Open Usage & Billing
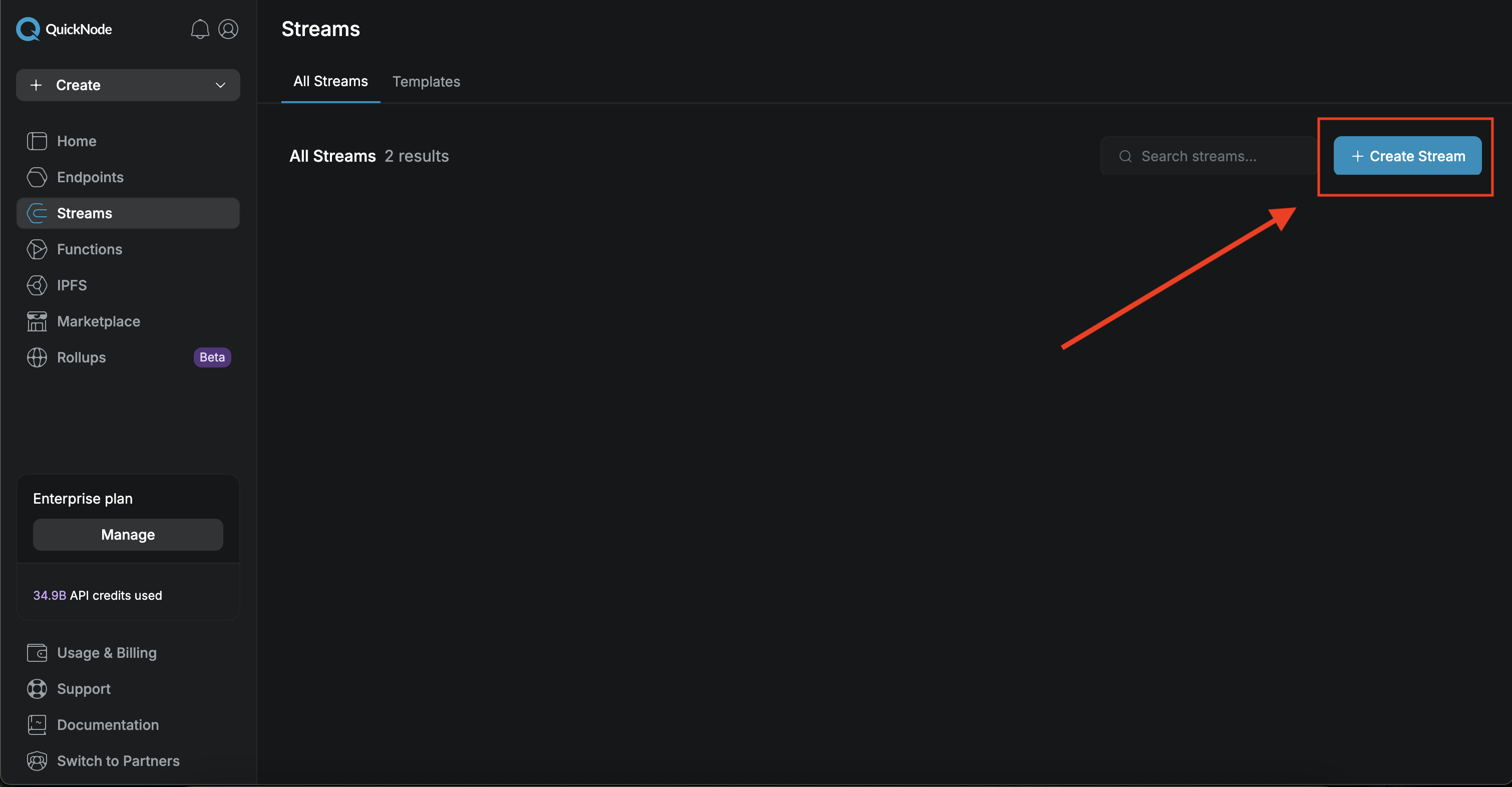 coord(107,652)
